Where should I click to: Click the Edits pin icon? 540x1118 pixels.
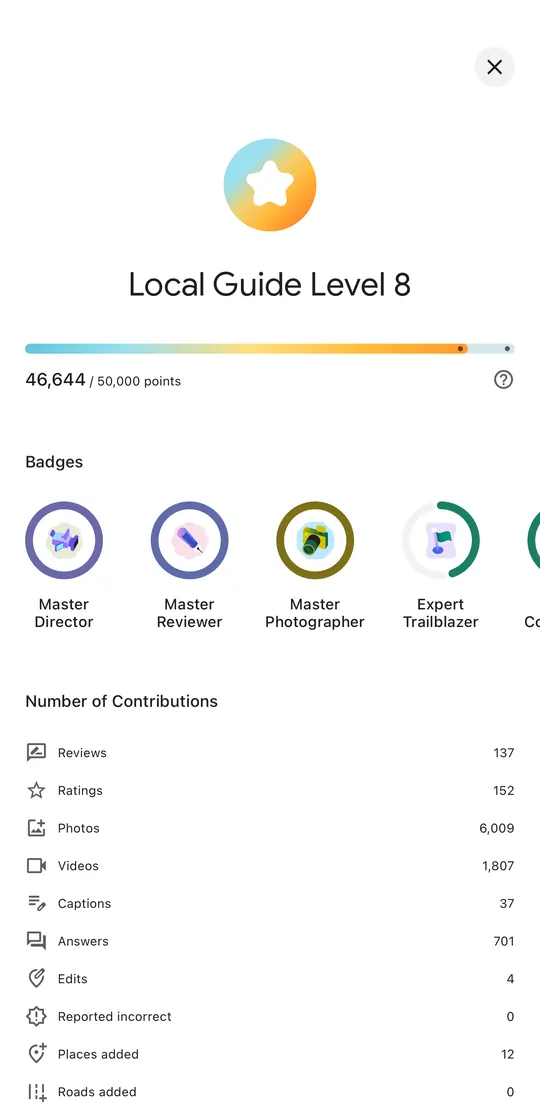(36, 979)
